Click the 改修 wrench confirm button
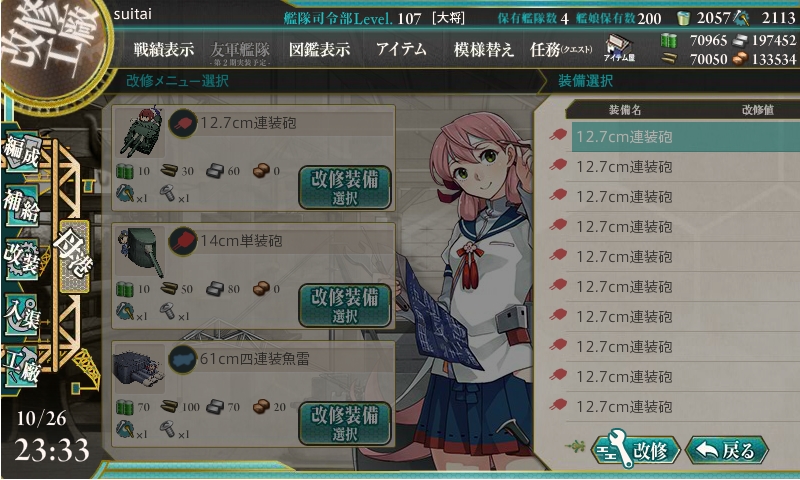 636,450
